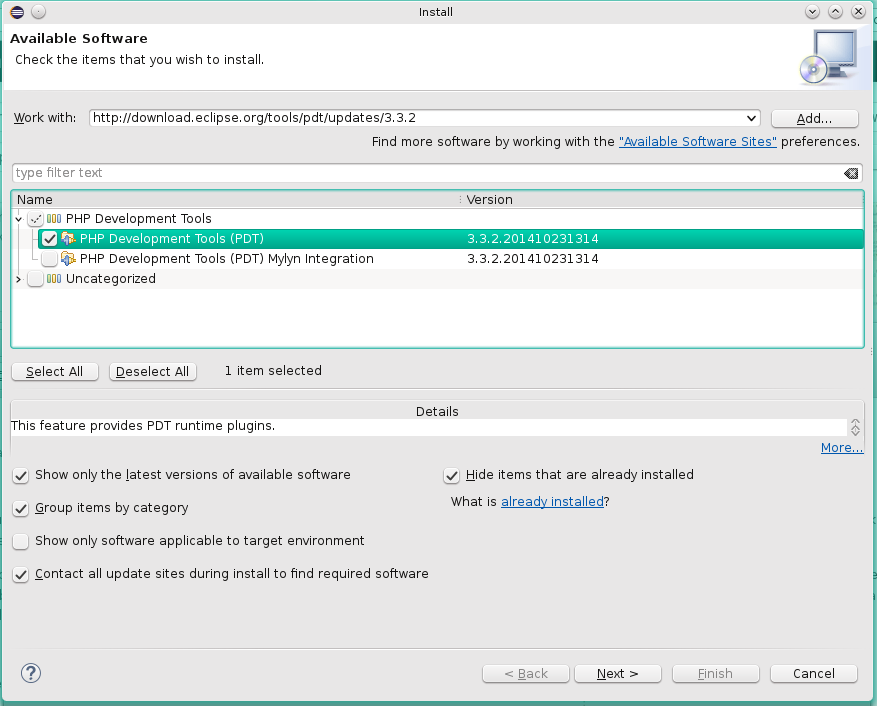Check the PDT Mylyn Integration checkbox

click(49, 259)
